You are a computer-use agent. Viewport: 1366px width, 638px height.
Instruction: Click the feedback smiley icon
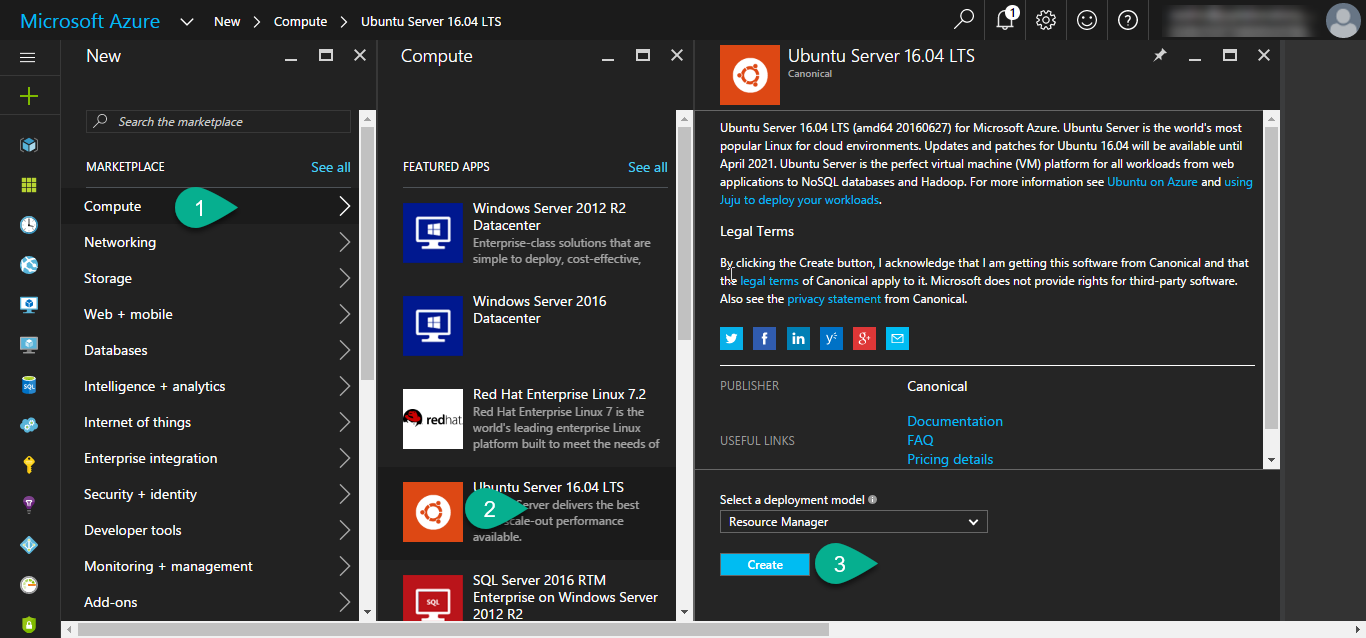pos(1087,20)
